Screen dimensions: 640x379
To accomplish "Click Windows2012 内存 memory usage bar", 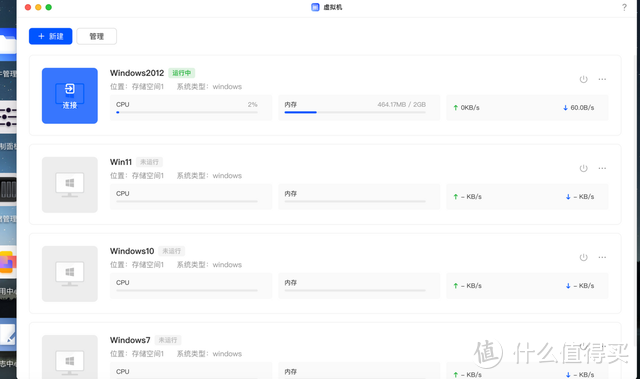I will (355, 112).
